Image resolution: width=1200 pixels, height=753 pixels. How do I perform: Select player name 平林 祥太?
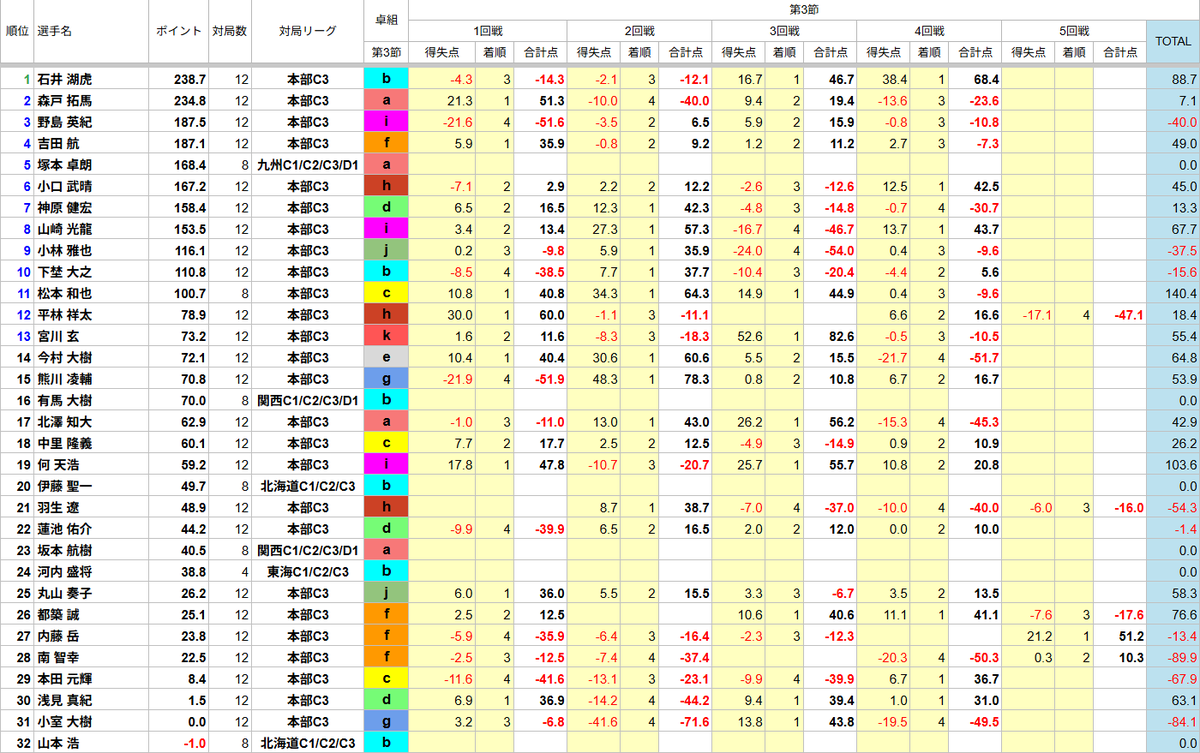click(63, 315)
